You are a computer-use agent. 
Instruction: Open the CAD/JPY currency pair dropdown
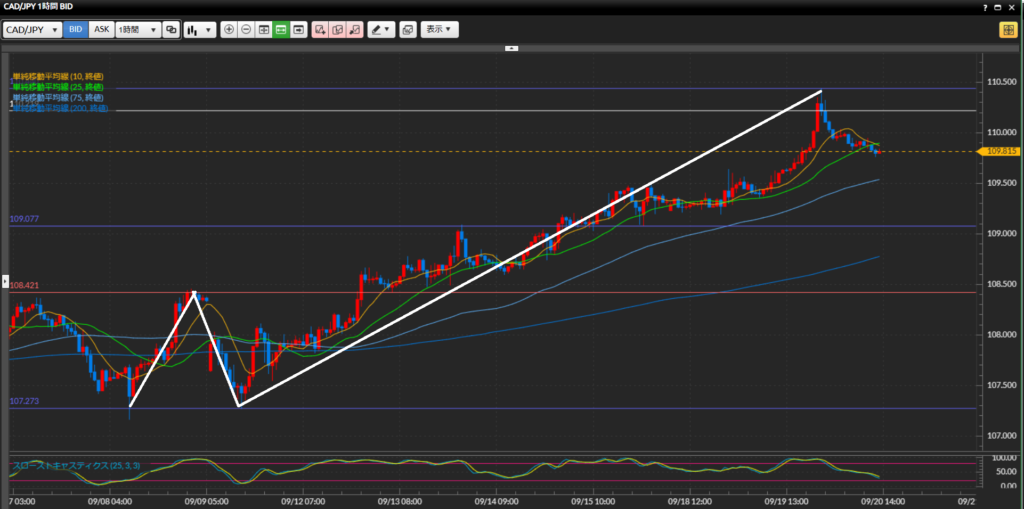pos(33,30)
